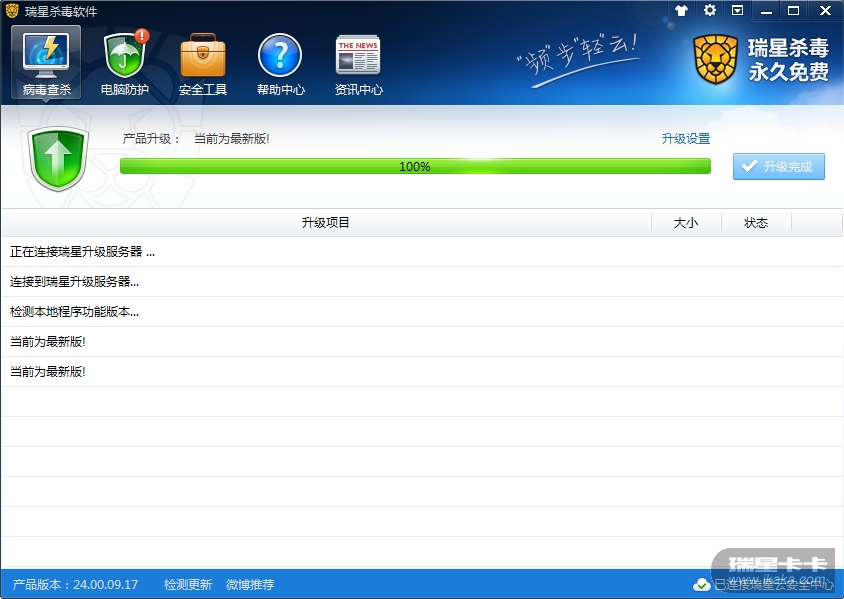Click the cloud security connected icon
This screenshot has height=599, width=844.
[701, 584]
